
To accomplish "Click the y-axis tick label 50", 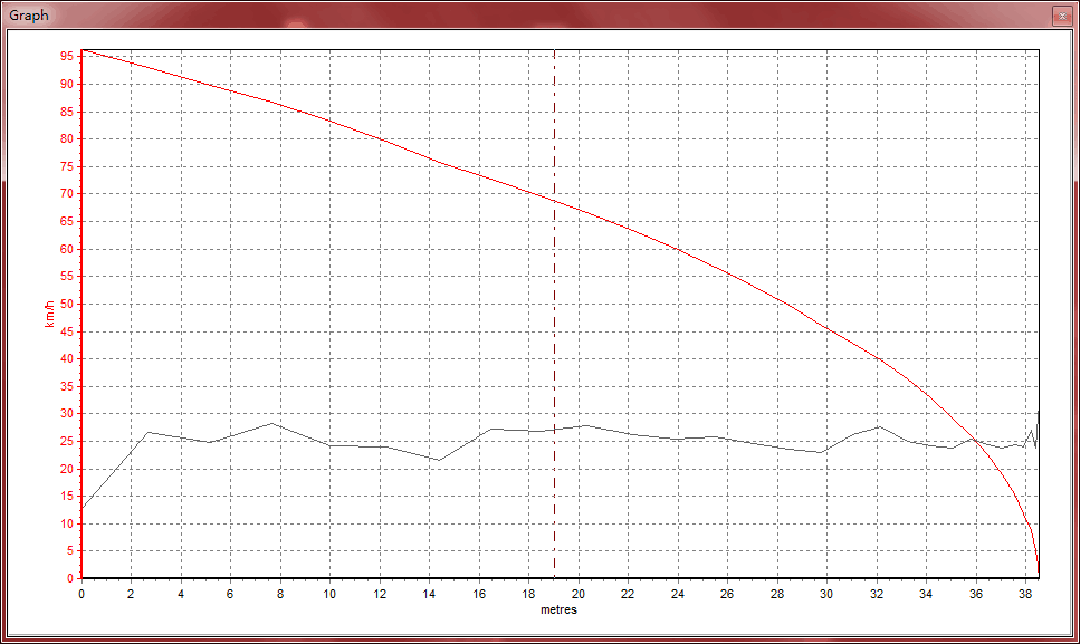I will 66,304.
